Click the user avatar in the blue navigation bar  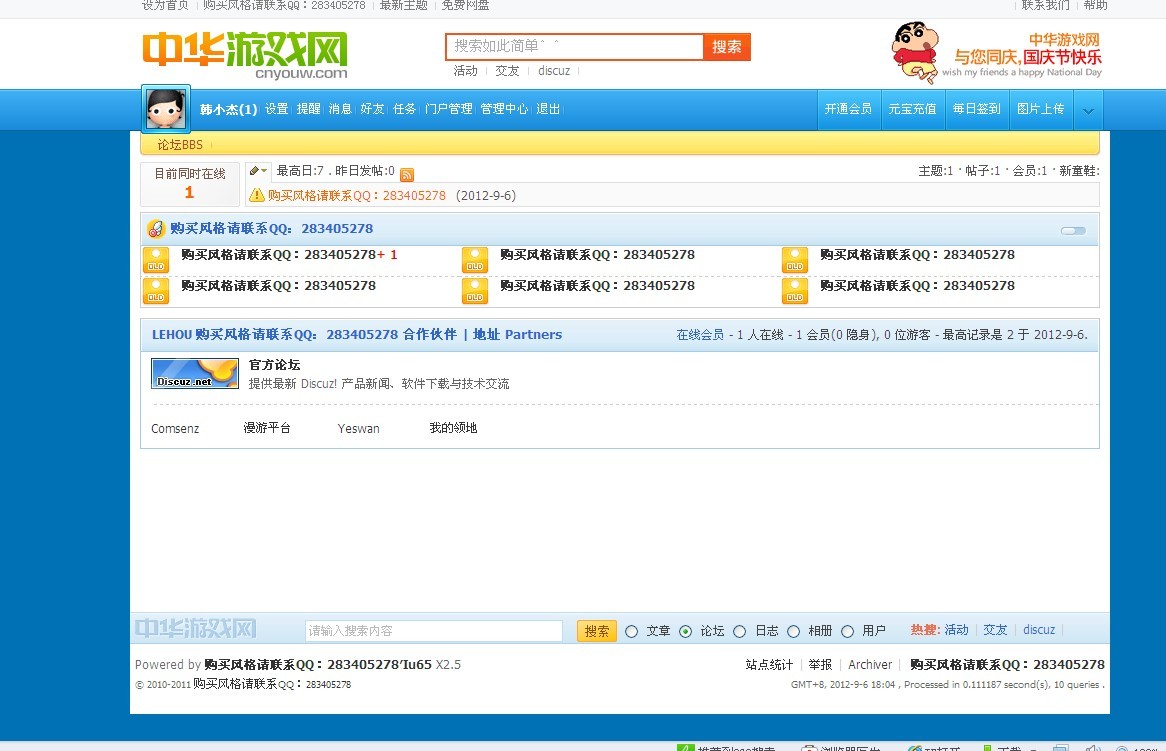tap(166, 109)
